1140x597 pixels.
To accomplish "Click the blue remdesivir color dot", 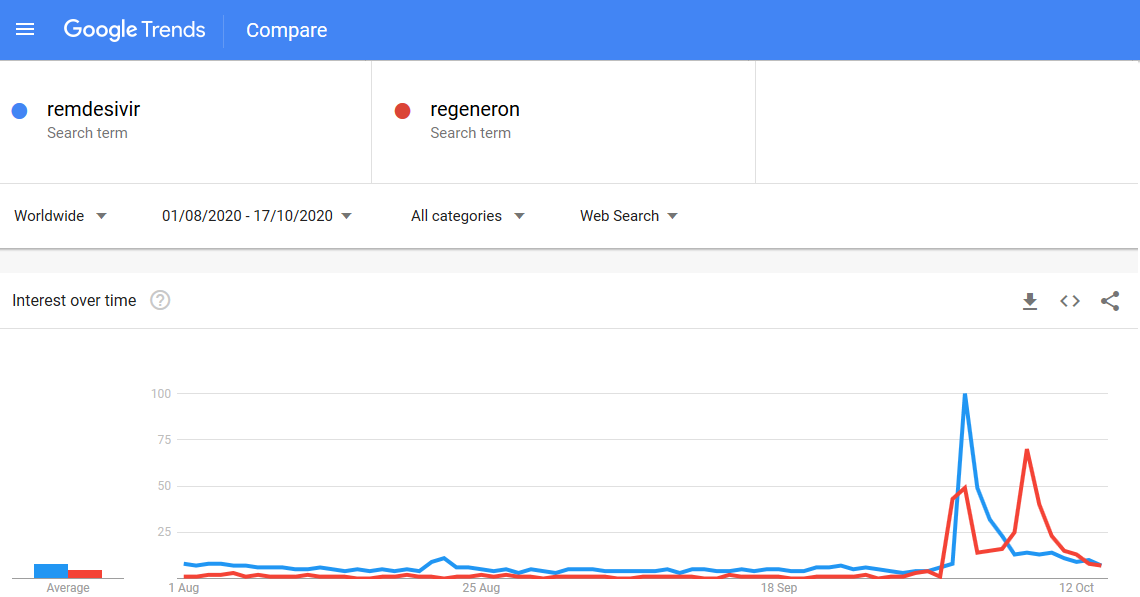I will pyautogui.click(x=20, y=111).
